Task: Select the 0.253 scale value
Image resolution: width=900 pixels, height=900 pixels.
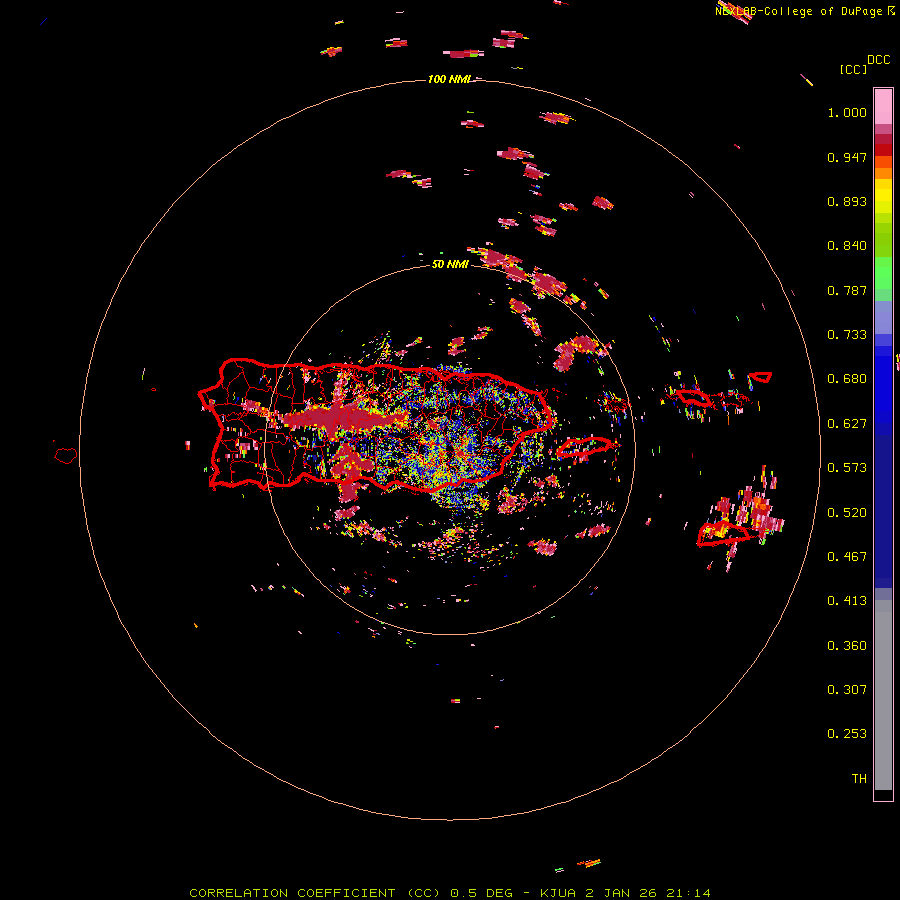Action: point(847,734)
